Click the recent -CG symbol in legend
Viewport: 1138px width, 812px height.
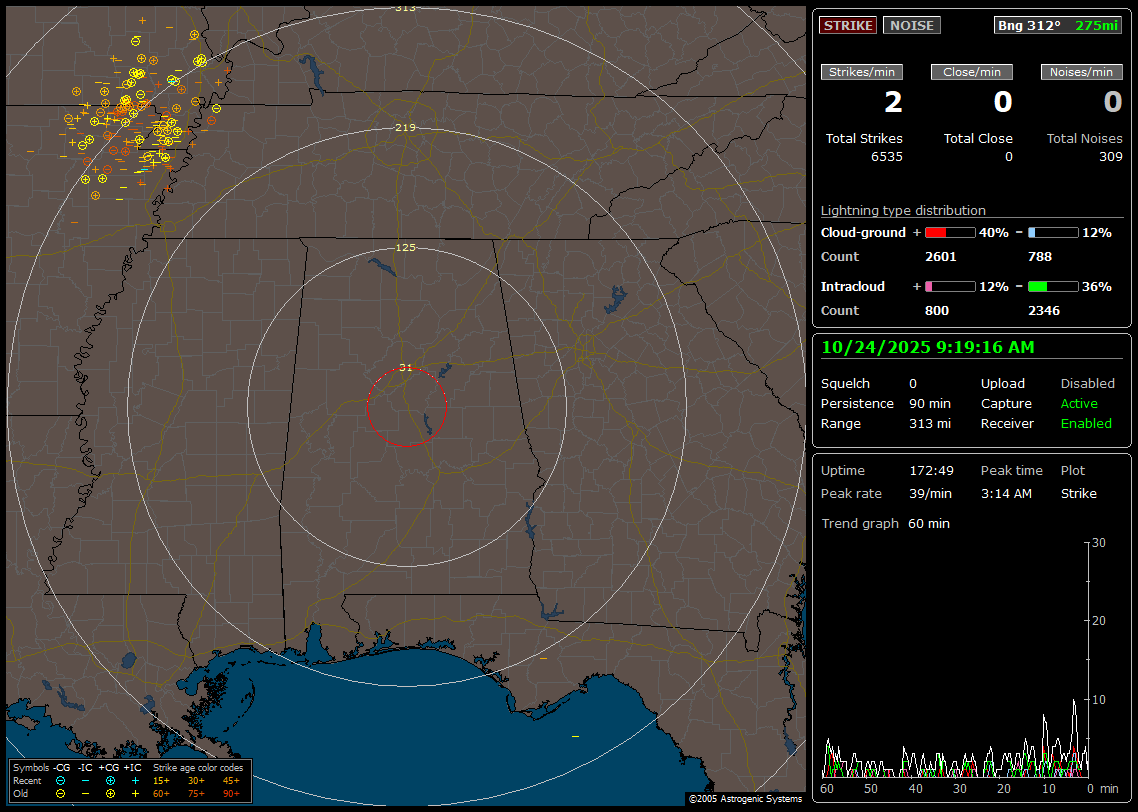(x=60, y=780)
